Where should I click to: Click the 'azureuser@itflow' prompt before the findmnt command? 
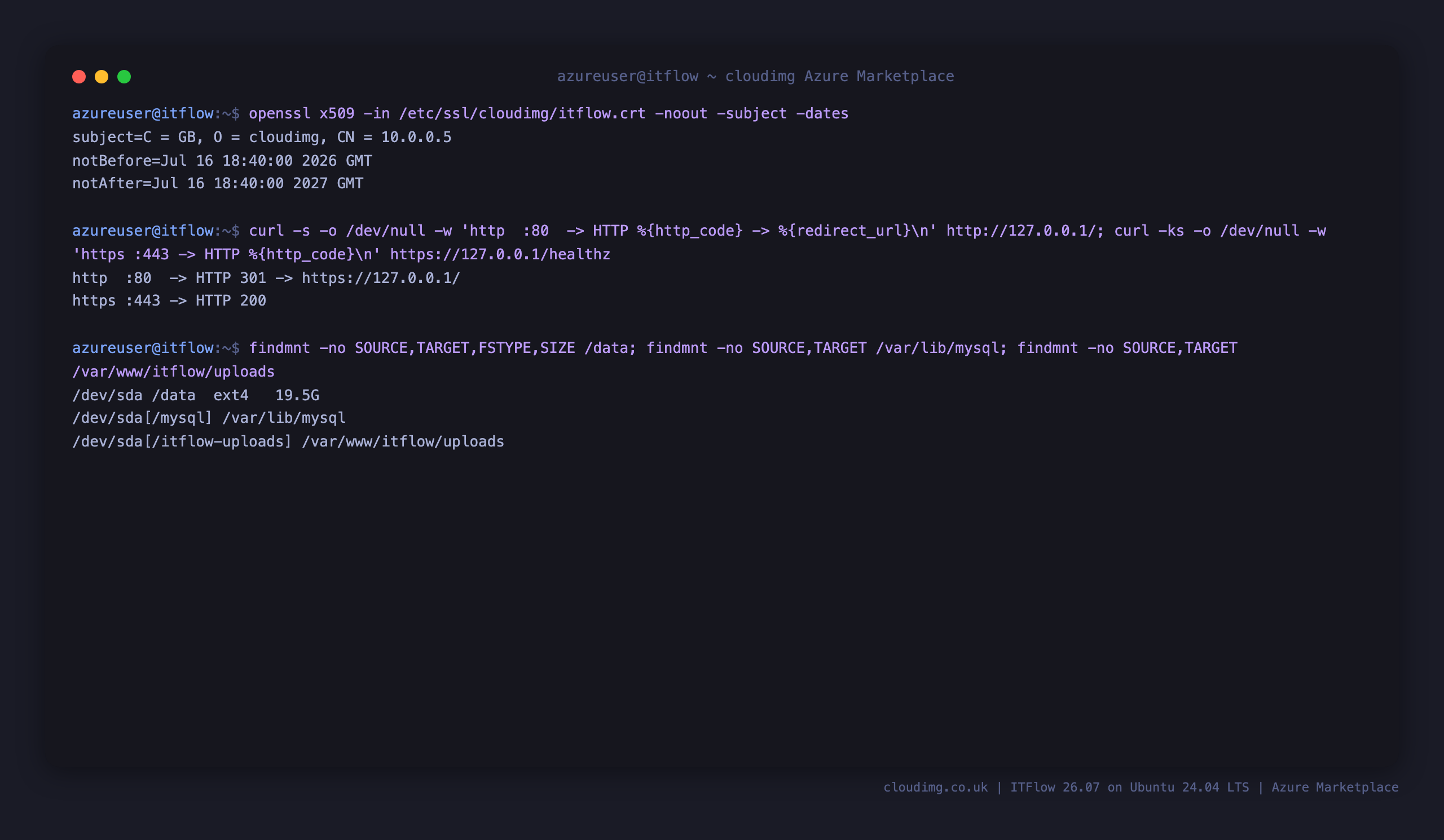[x=143, y=348]
